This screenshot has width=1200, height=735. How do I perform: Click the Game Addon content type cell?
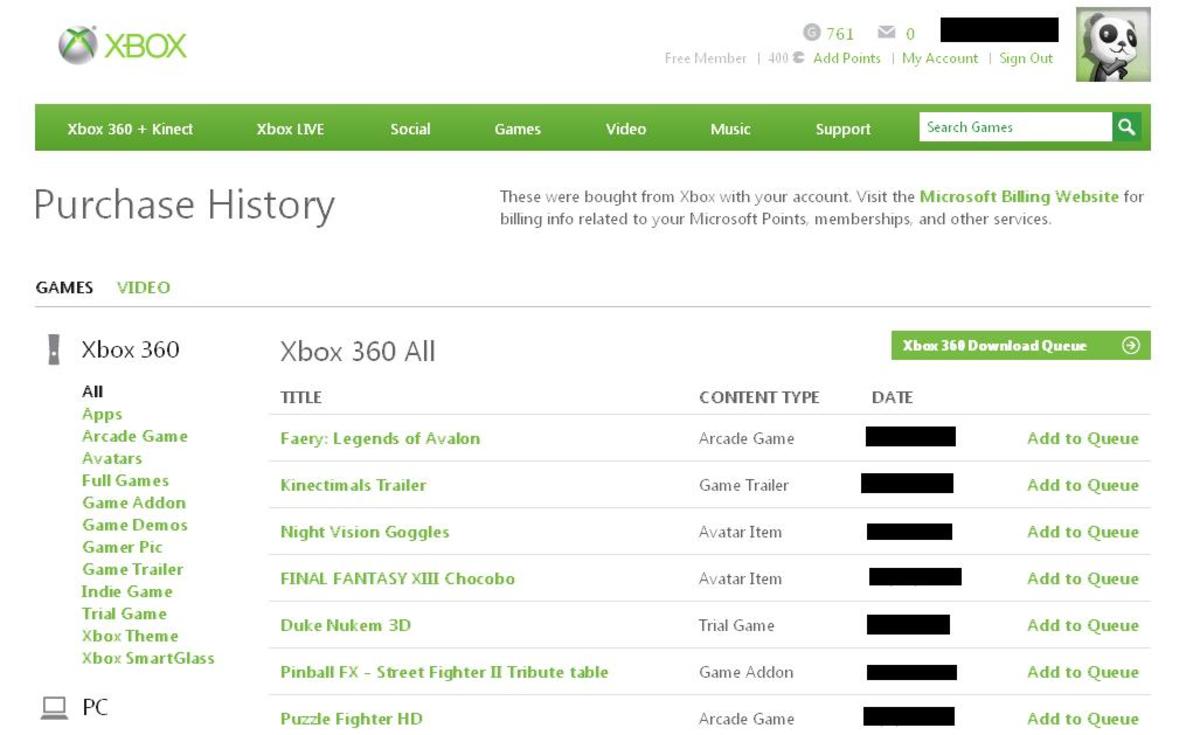pos(746,672)
